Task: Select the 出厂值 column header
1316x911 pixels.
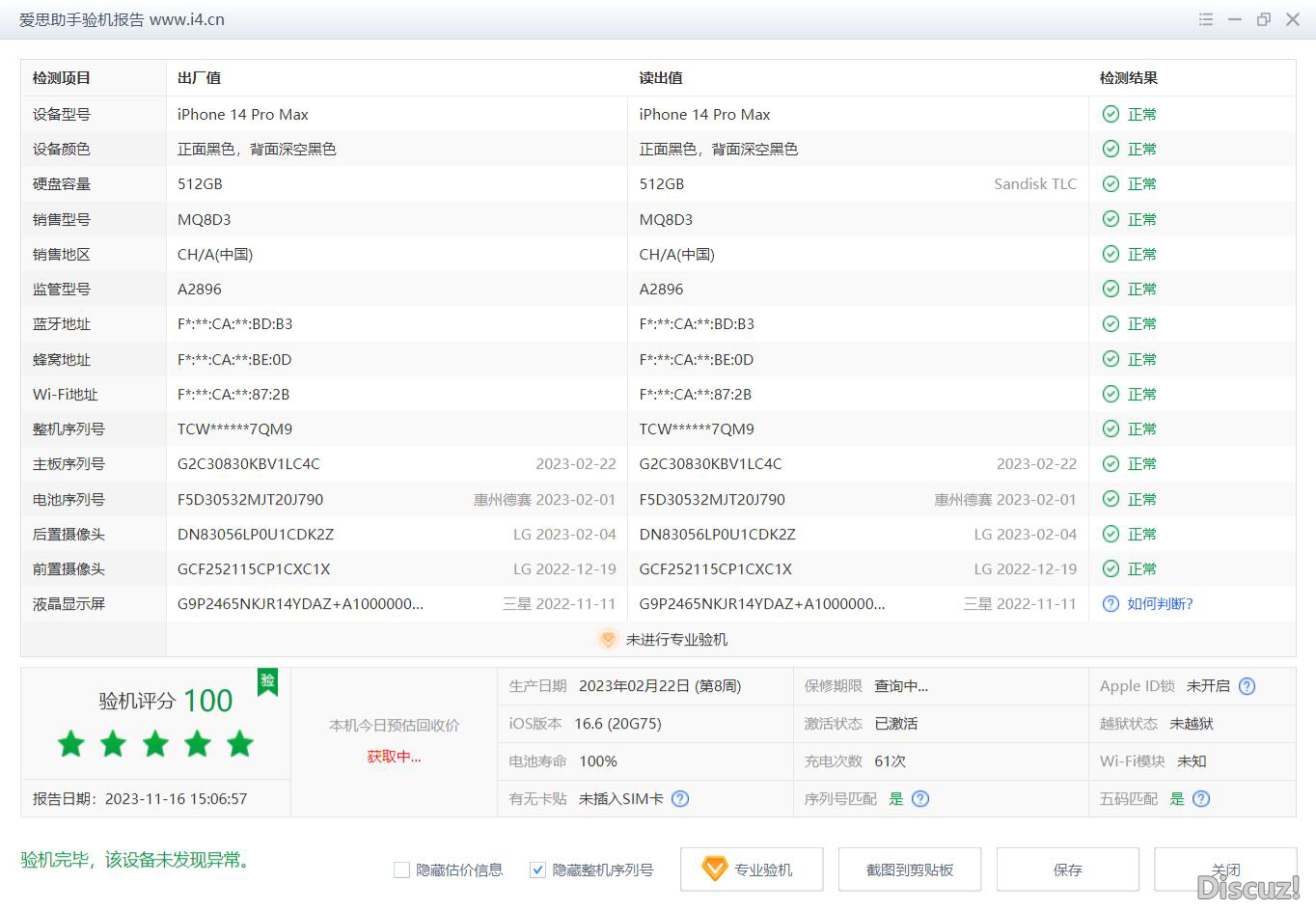Action: 199,77
